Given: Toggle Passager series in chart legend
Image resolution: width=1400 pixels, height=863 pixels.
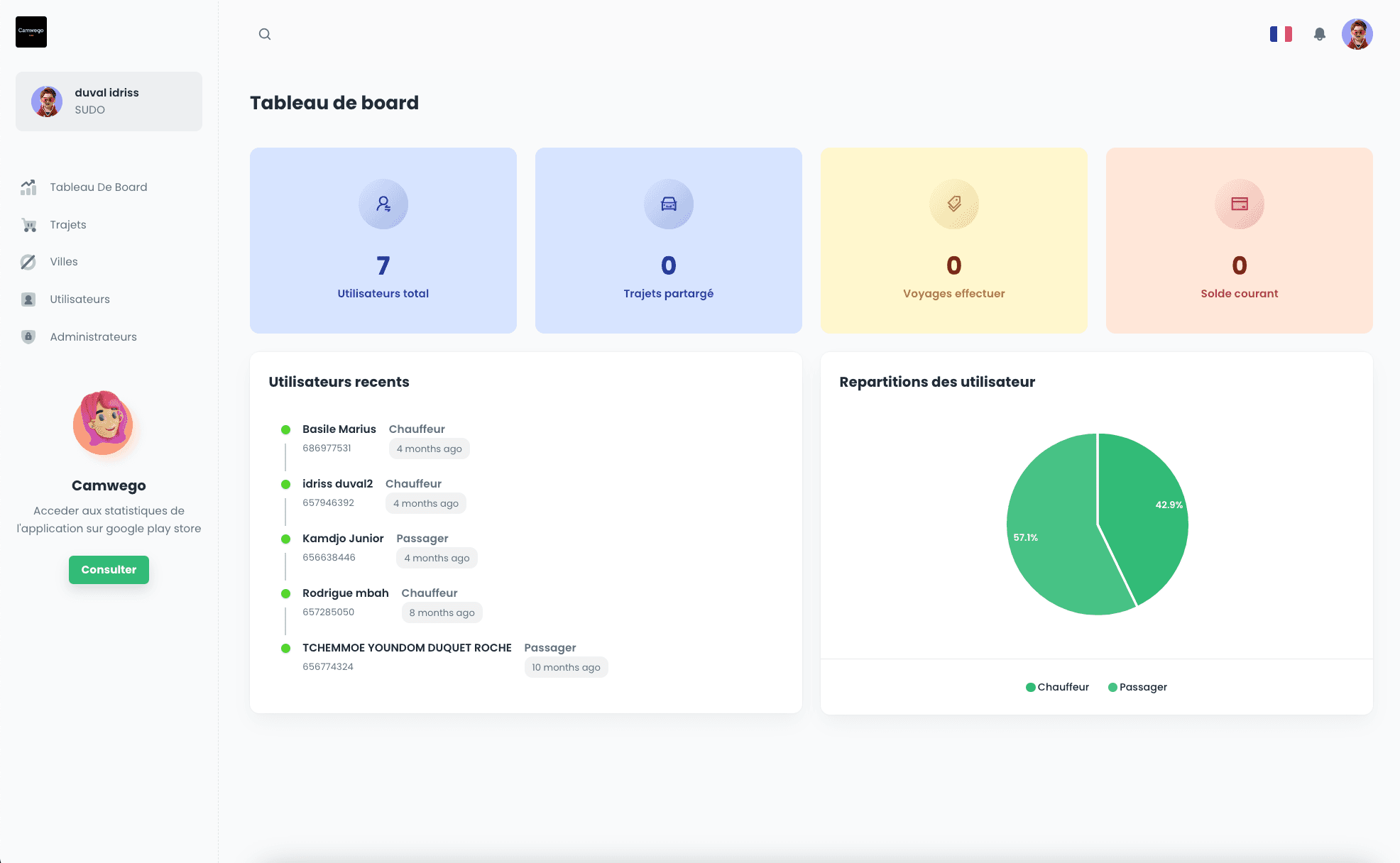Looking at the screenshot, I should point(1138,687).
